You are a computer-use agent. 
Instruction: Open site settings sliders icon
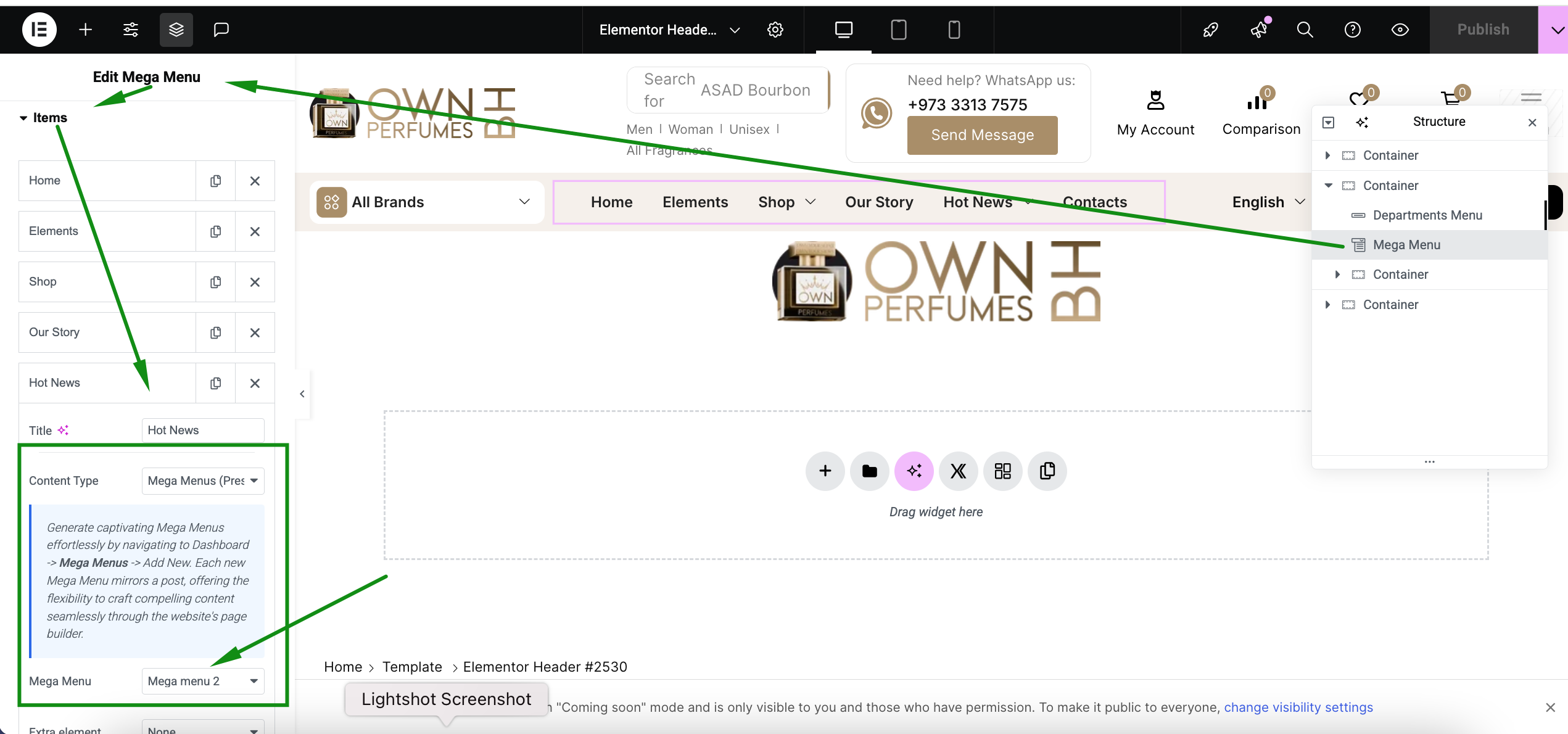(x=131, y=29)
